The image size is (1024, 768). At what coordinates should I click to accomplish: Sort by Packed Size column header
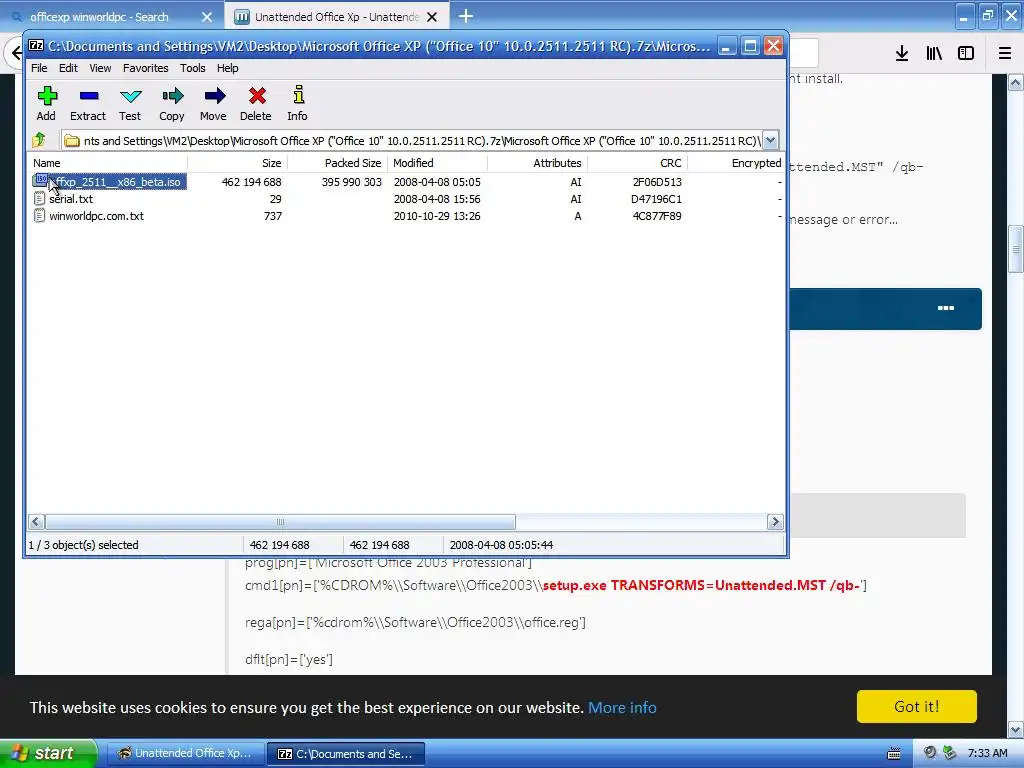coord(338,163)
